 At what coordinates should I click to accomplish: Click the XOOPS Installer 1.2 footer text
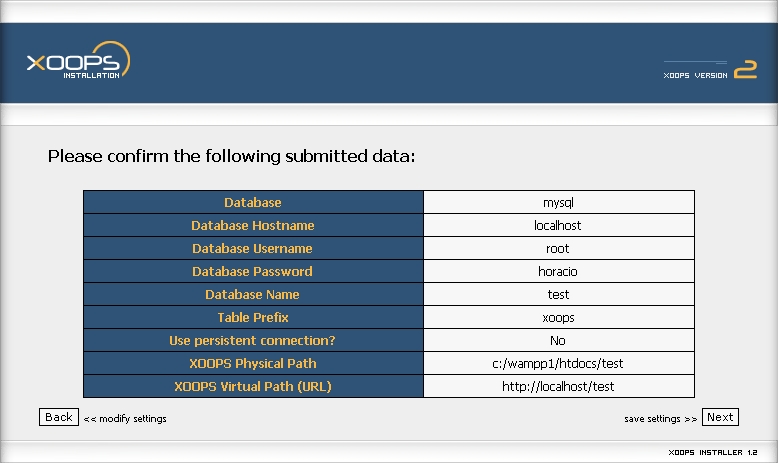tap(713, 452)
